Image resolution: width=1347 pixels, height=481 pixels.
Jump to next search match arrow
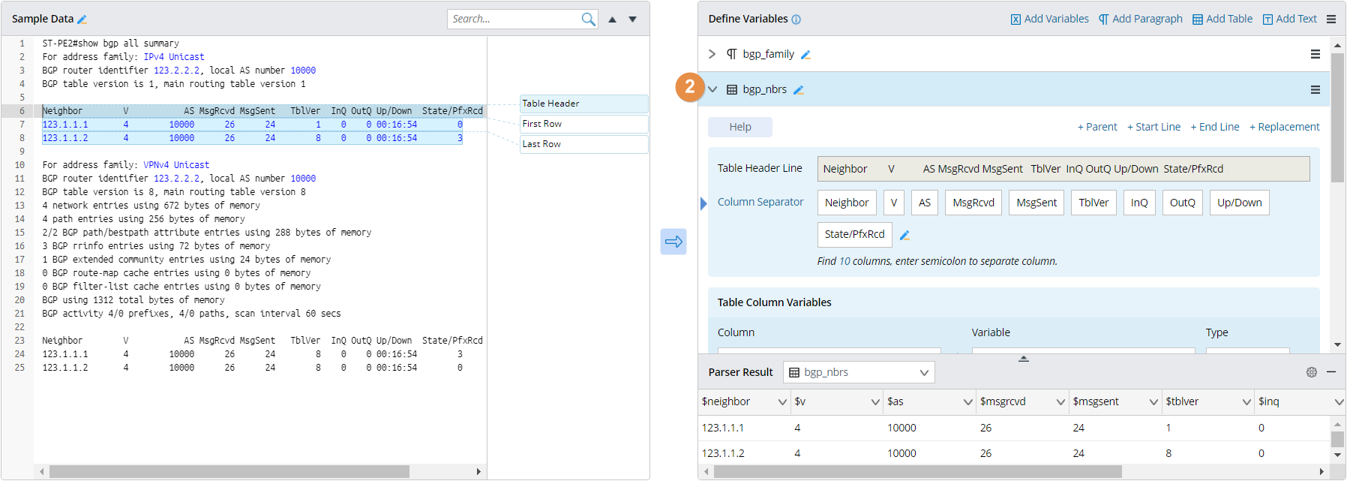pos(632,19)
